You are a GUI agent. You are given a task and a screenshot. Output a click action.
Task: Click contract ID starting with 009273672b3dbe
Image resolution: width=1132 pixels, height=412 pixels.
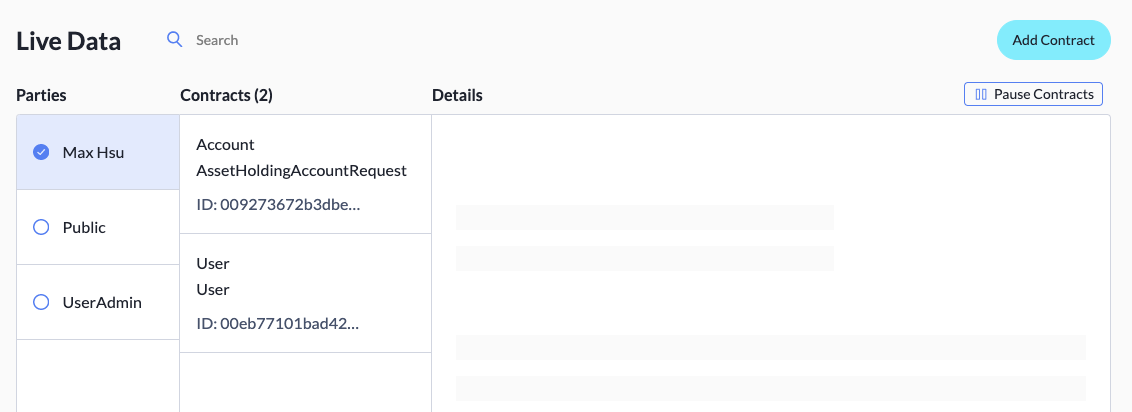coord(278,204)
